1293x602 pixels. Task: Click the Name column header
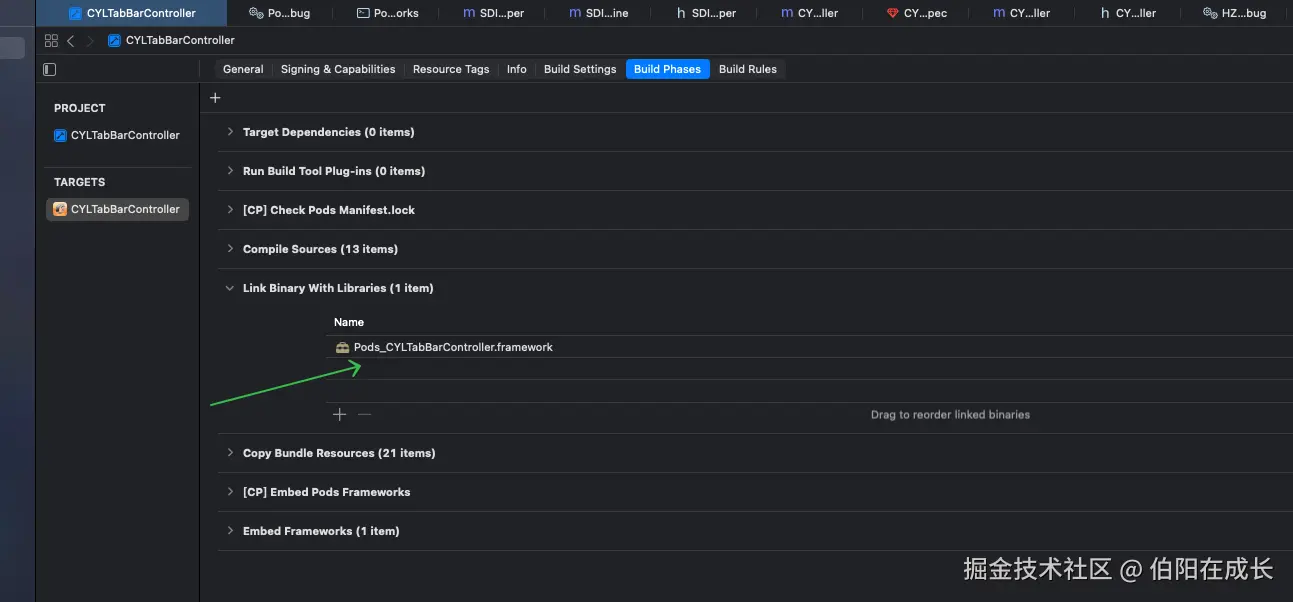(x=349, y=322)
